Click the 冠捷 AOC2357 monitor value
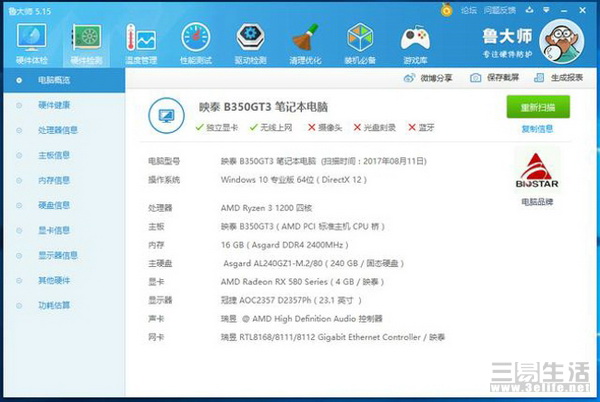 pos(291,300)
